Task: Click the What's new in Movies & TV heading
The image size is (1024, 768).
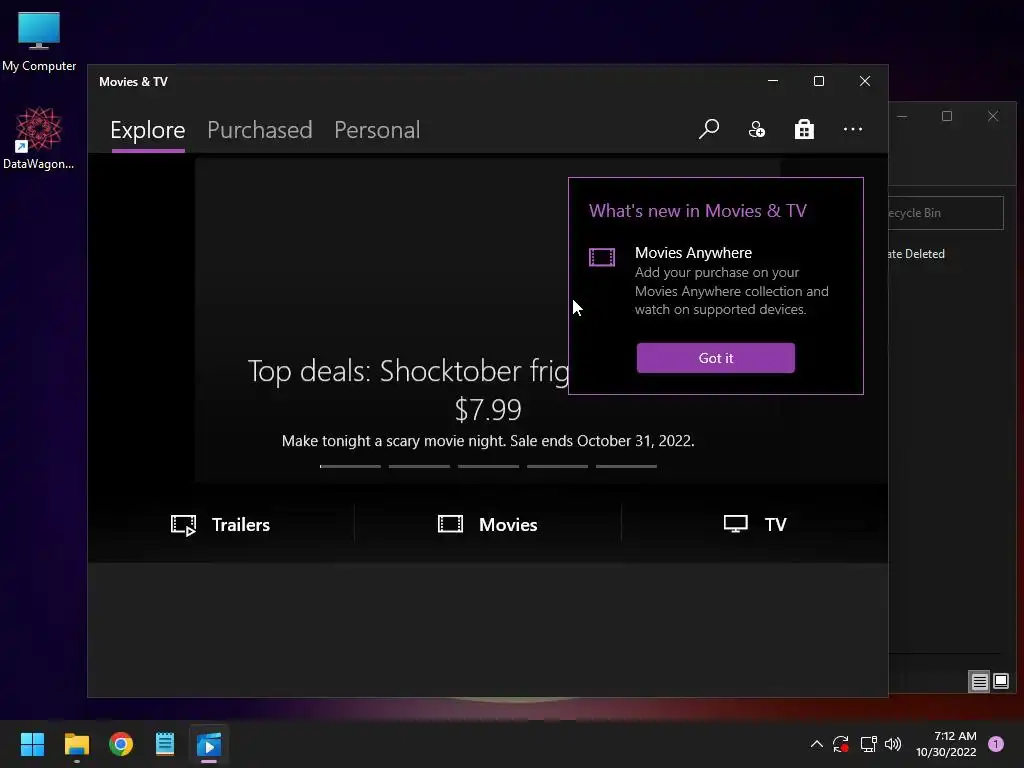Action: [697, 211]
